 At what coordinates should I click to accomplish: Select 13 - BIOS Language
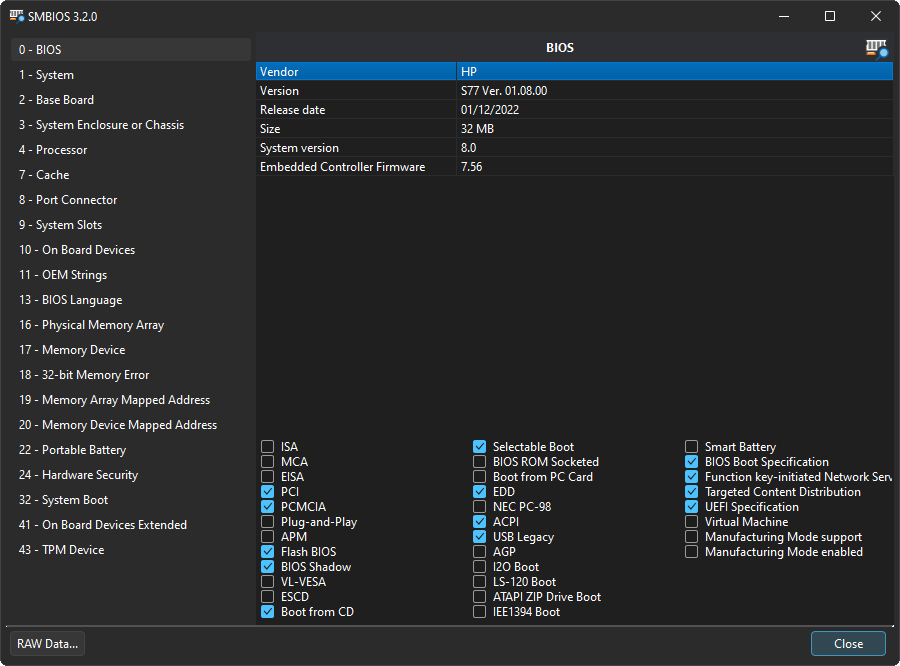click(131, 300)
